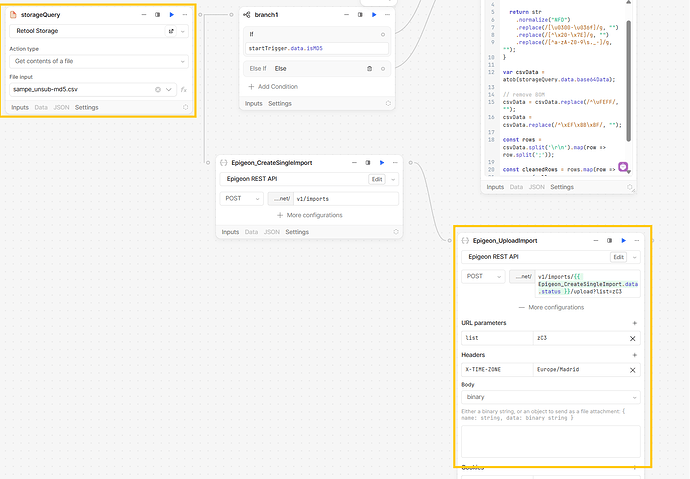The width and height of the screenshot is (690, 479).
Task: Click the If condition output connector
Action: tap(383, 34)
